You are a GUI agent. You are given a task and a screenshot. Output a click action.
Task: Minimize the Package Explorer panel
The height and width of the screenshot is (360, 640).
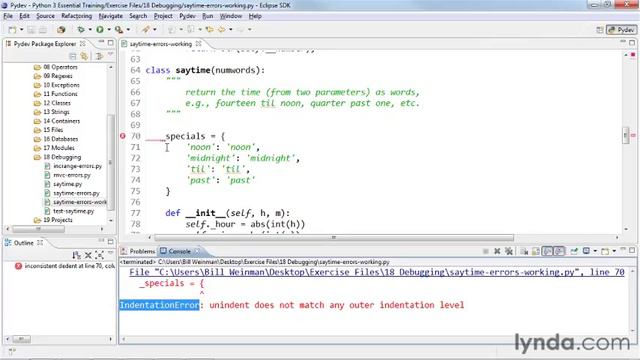point(101,43)
